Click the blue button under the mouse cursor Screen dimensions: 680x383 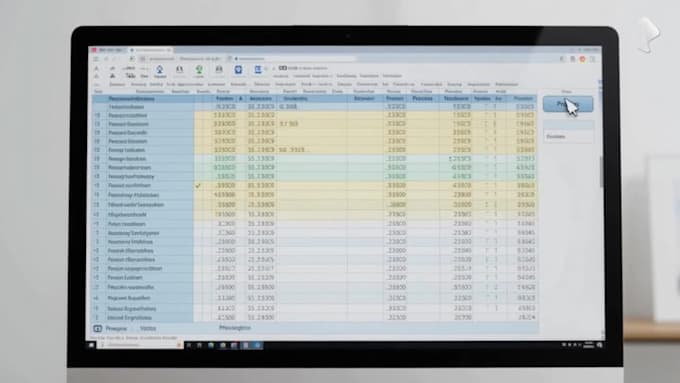(x=568, y=104)
